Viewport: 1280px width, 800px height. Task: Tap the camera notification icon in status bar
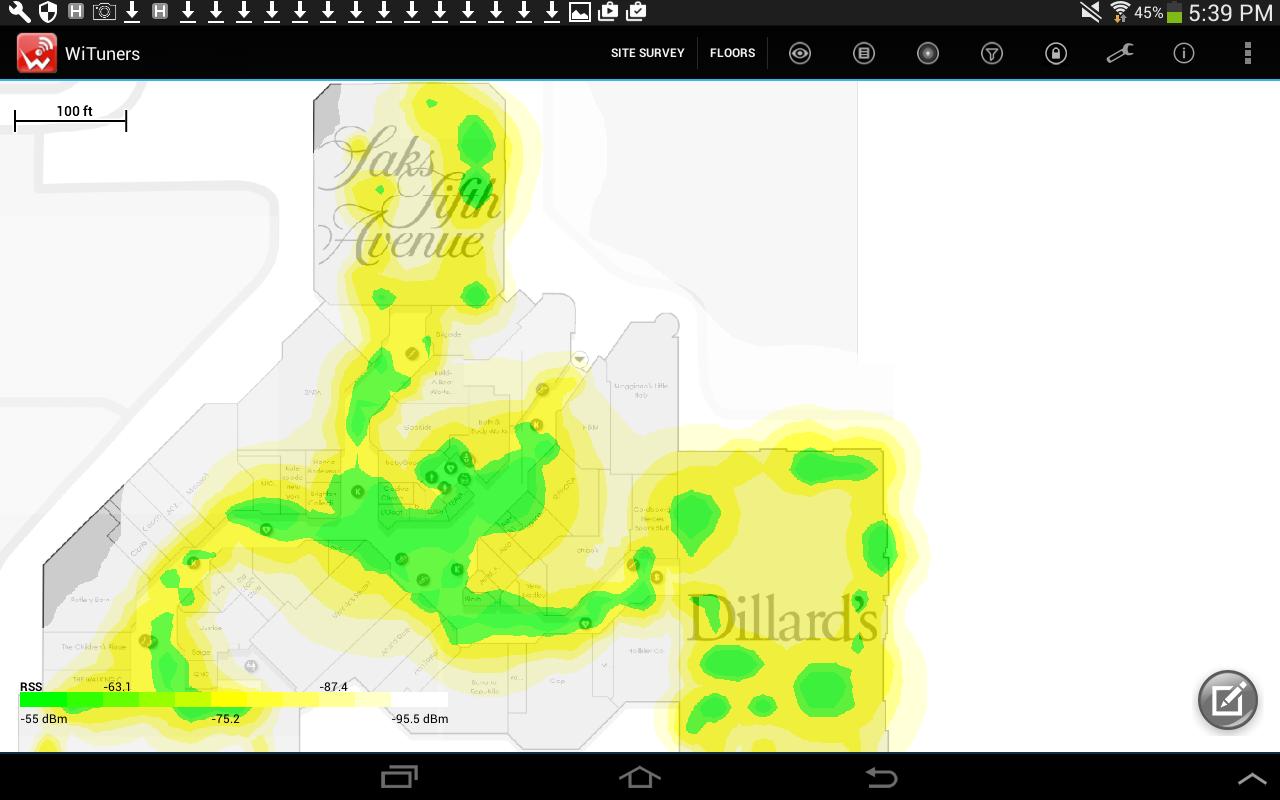tap(103, 12)
